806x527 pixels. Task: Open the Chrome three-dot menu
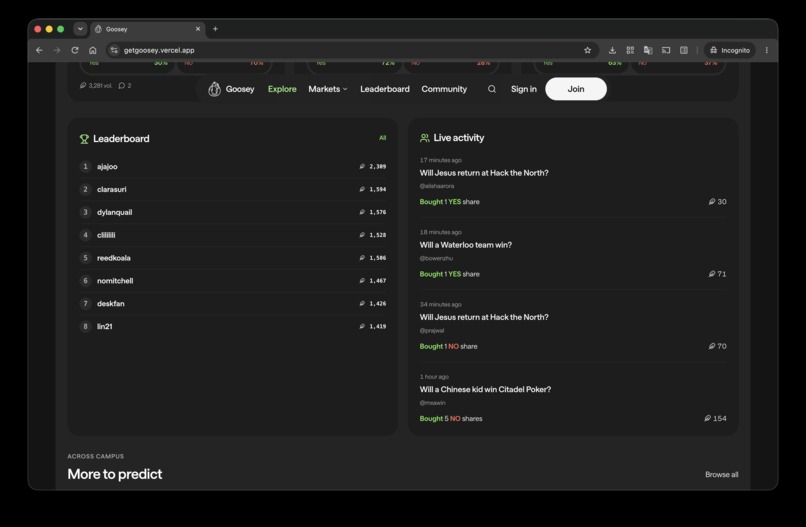[x=766, y=50]
